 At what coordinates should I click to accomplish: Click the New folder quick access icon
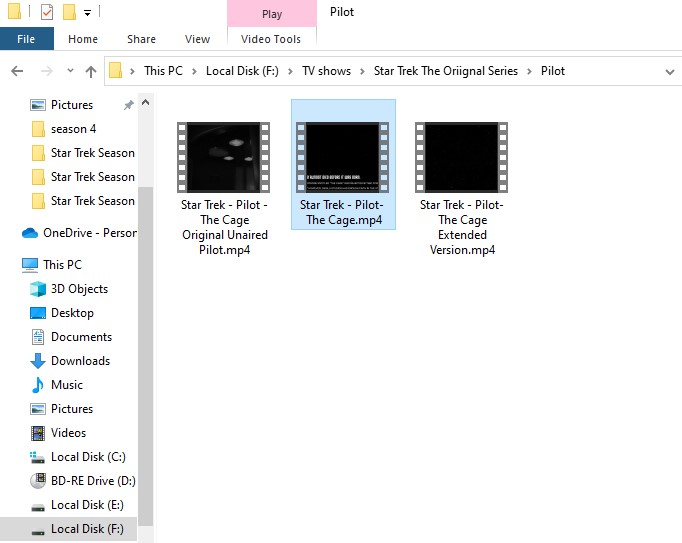coord(69,12)
